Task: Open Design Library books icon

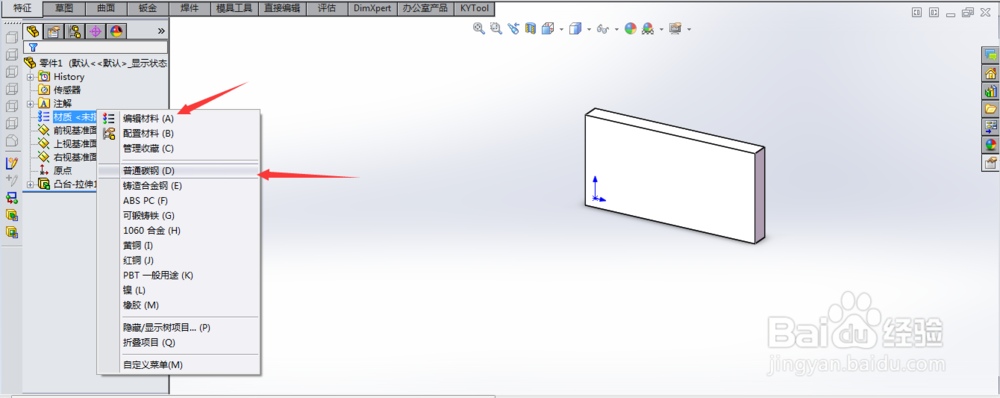Action: [990, 91]
